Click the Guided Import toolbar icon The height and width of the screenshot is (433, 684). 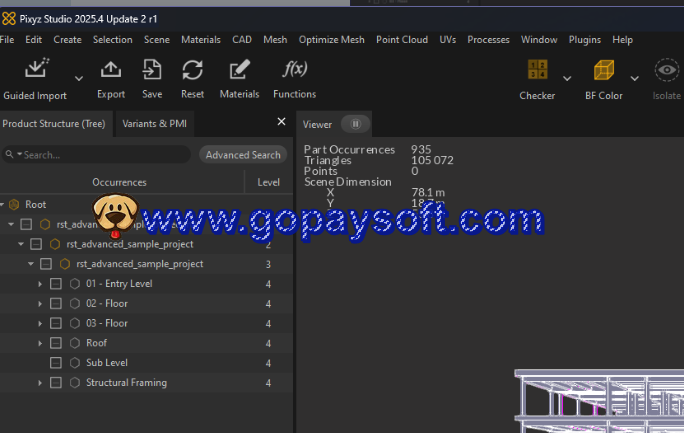36,69
